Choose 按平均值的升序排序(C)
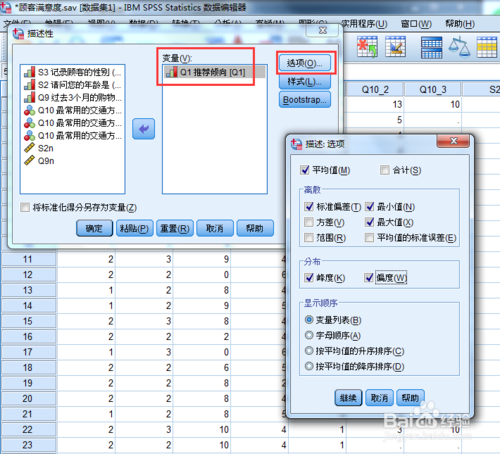The width and height of the screenshot is (500, 454). 309,351
